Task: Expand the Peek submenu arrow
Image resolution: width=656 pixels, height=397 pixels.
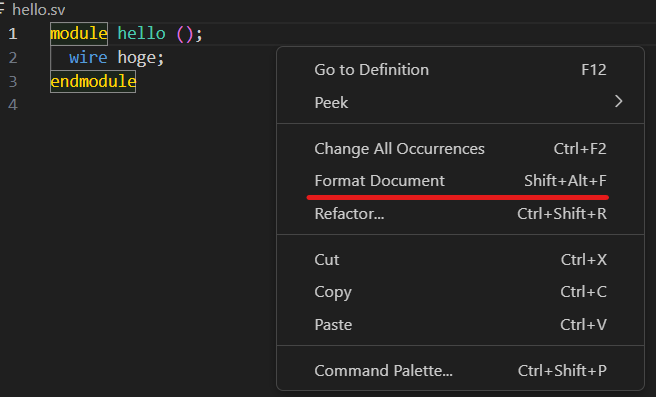Action: click(x=618, y=102)
